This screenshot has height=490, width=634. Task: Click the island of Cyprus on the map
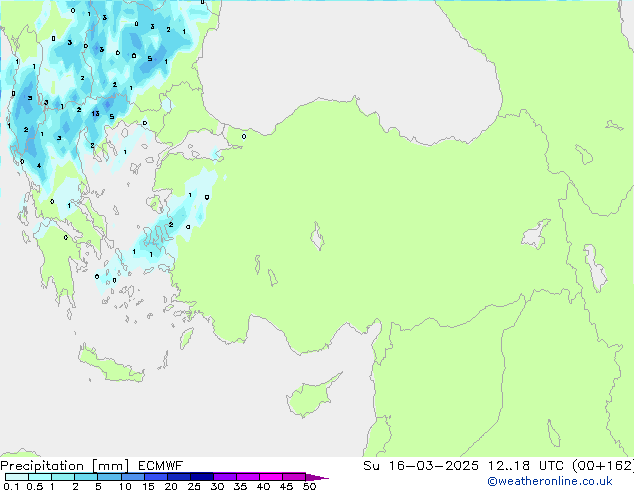point(311,397)
